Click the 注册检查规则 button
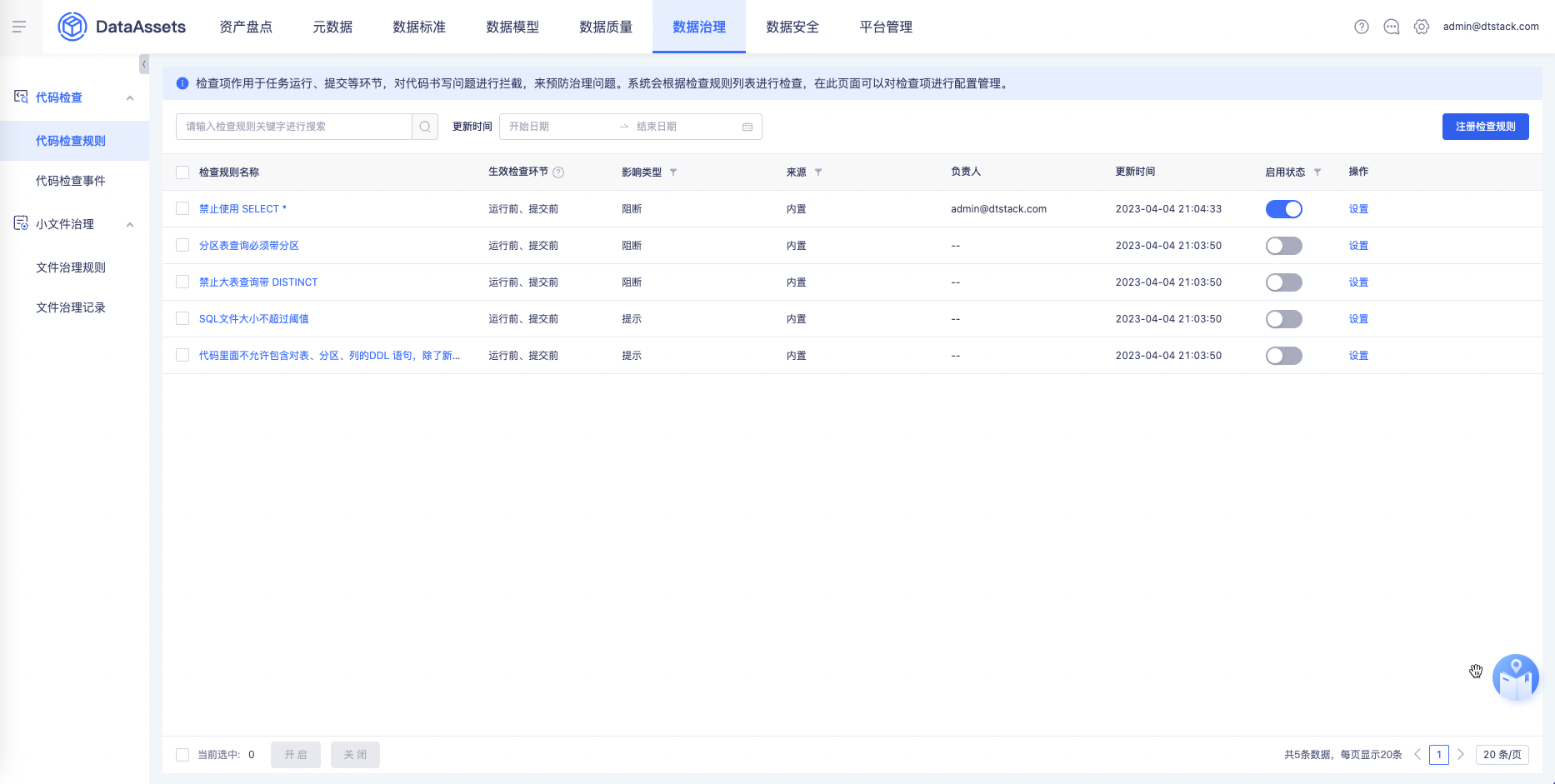 click(x=1486, y=127)
